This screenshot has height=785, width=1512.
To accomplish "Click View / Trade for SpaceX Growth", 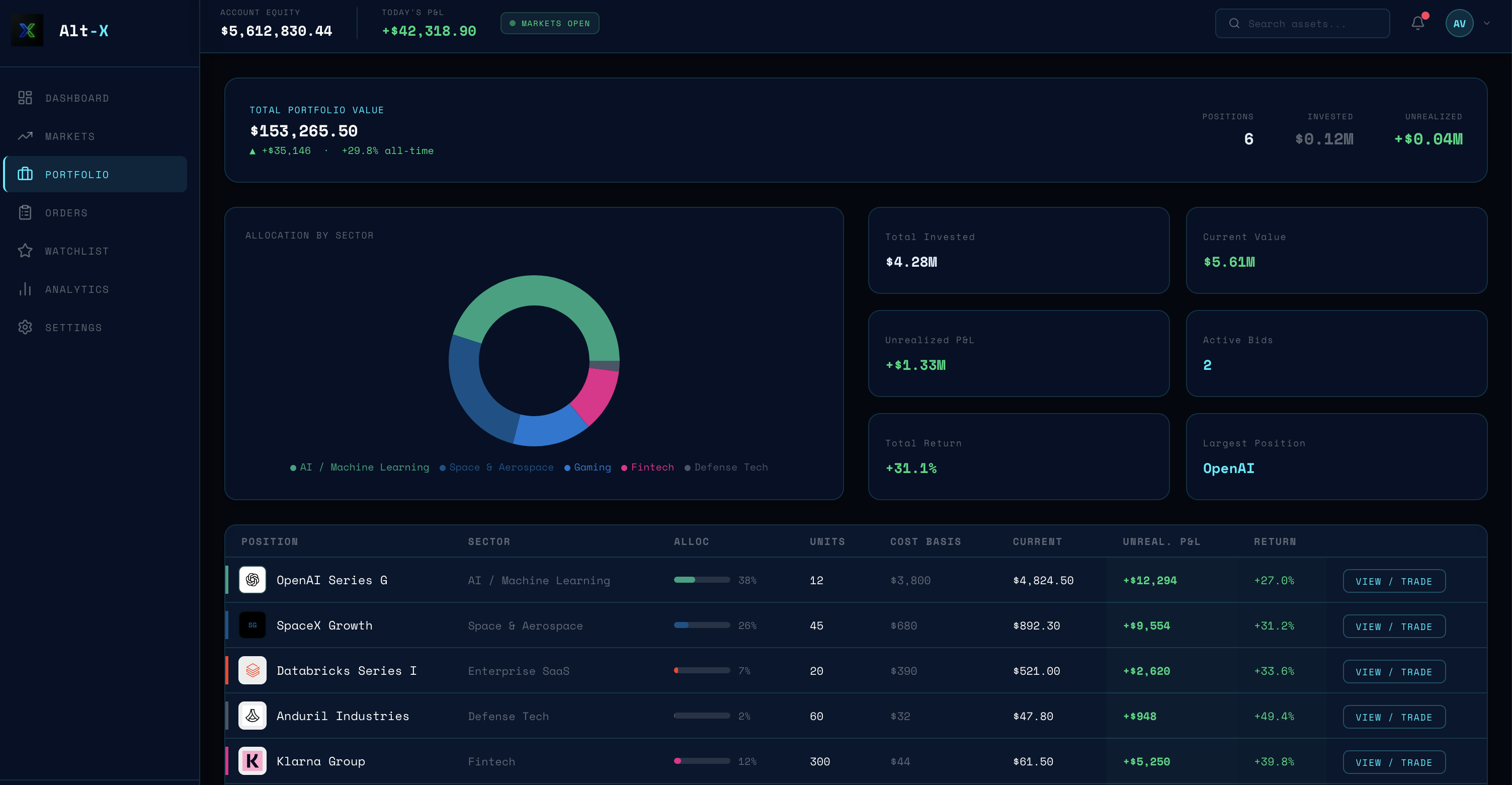I will click(1394, 626).
